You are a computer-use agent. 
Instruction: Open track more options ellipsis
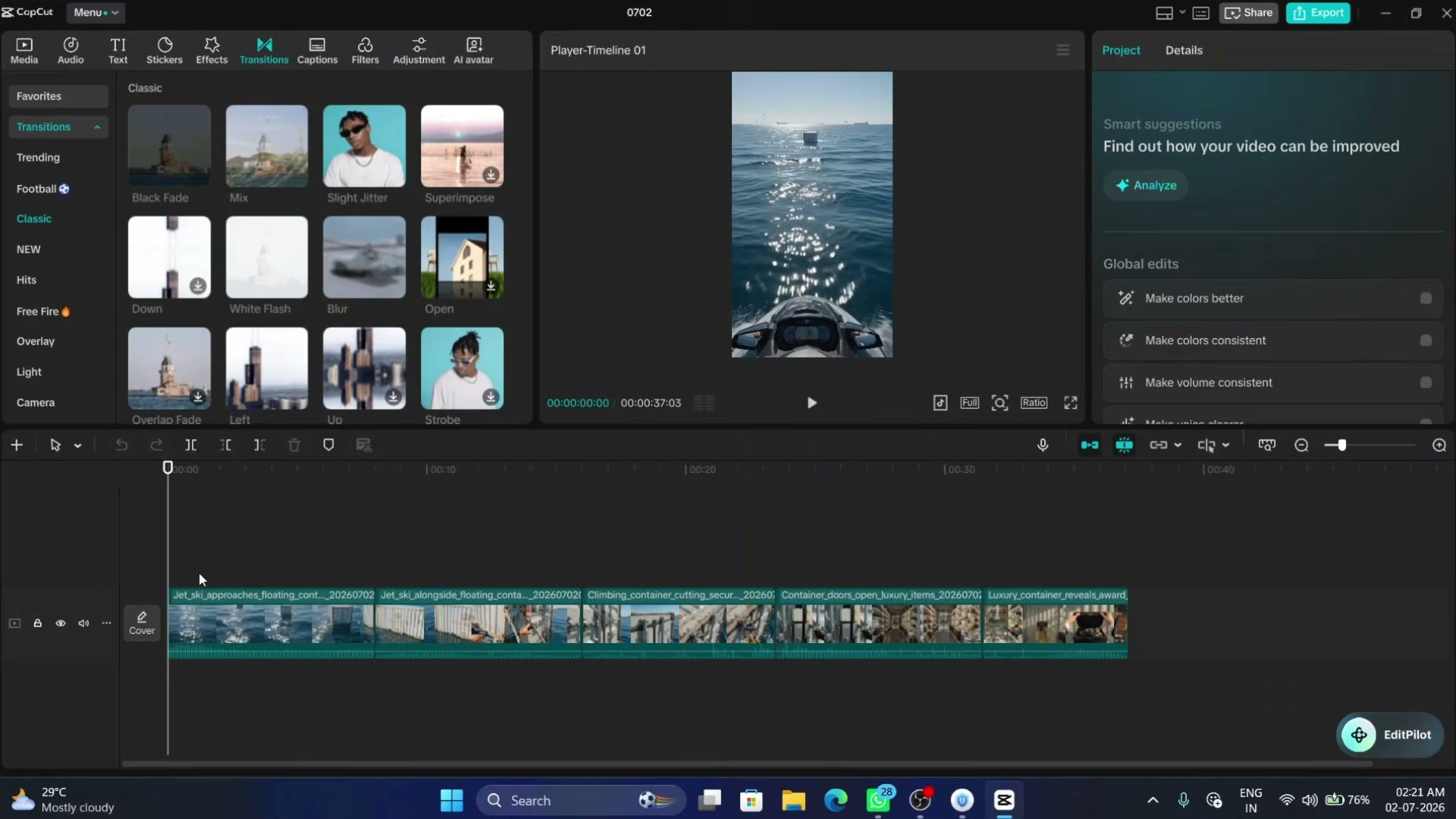click(x=106, y=623)
